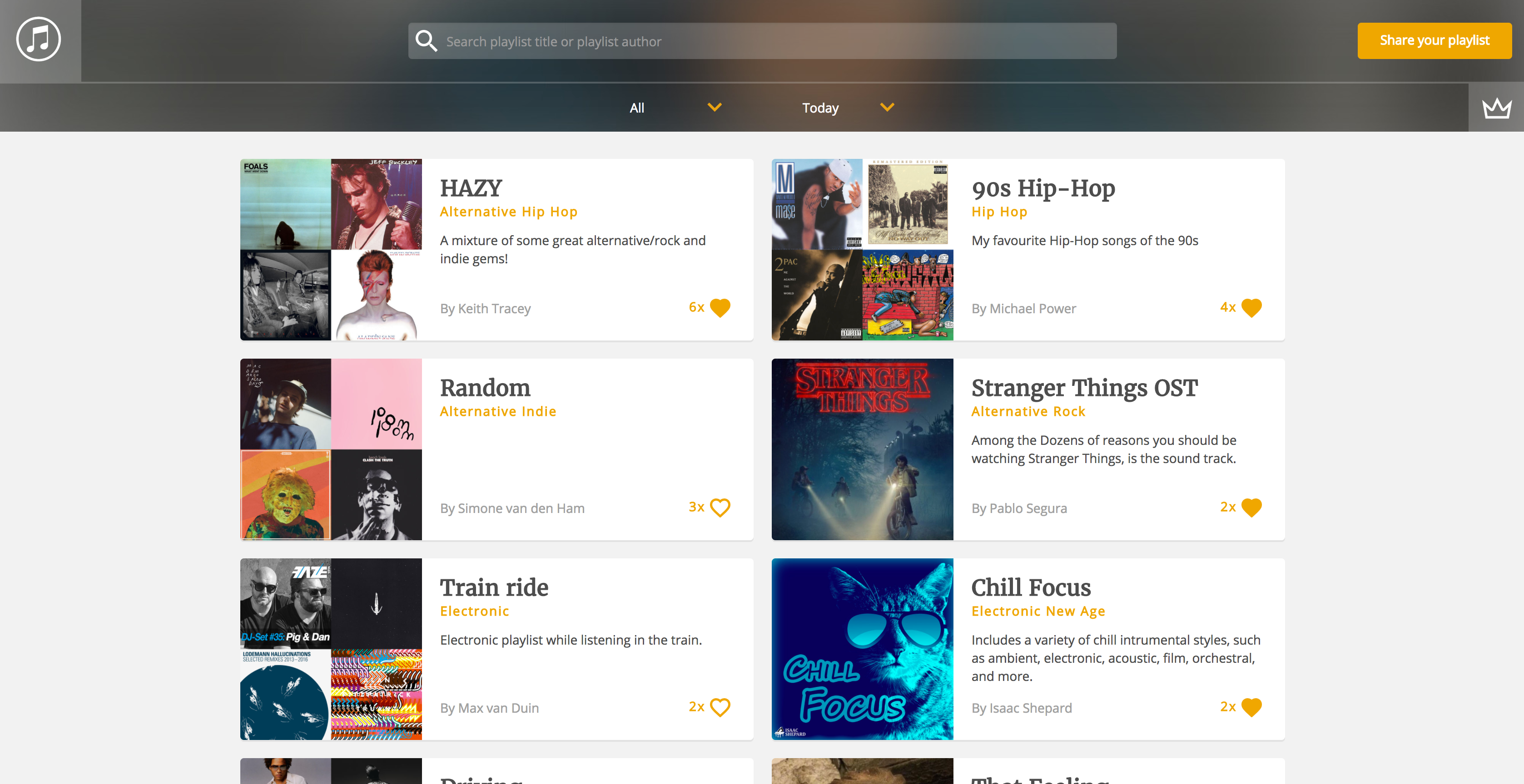Open the All genre filter dropdown
The width and height of the screenshot is (1524, 784).
coord(637,108)
